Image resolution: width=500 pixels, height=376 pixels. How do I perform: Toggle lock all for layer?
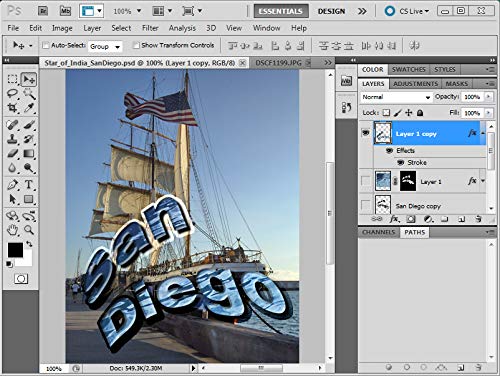tap(420, 113)
